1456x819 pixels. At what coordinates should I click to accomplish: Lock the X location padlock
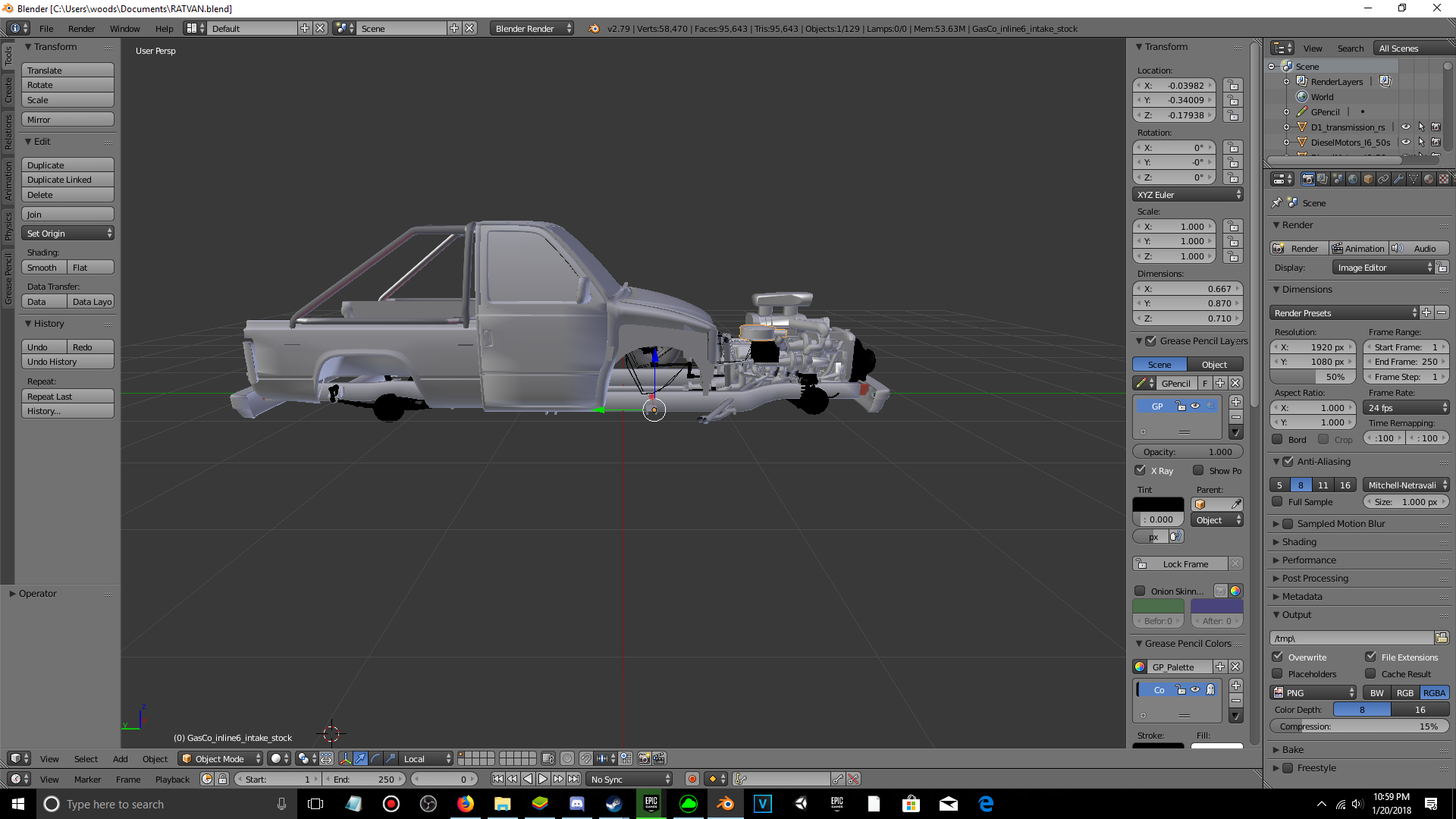(1233, 86)
